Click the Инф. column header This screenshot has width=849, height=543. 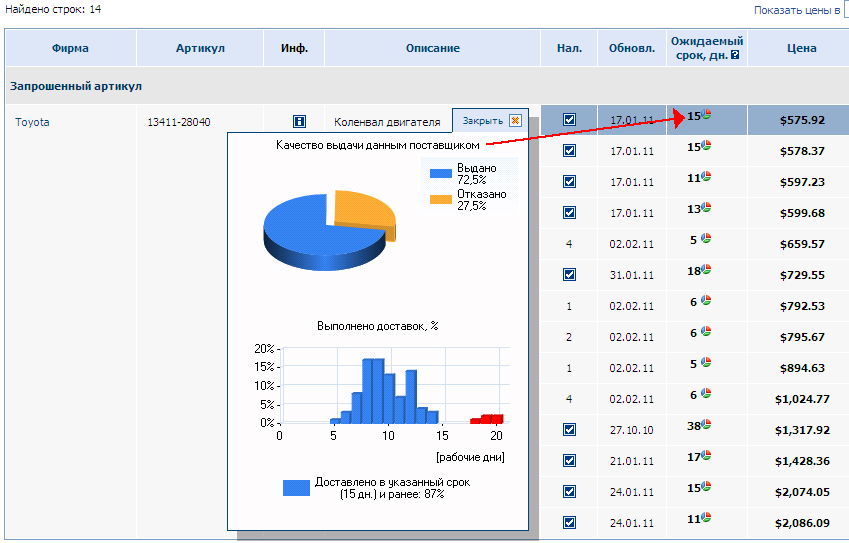[294, 48]
